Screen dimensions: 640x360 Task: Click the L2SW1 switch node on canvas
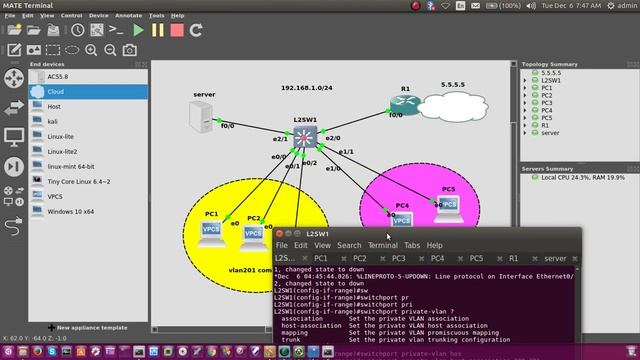click(x=305, y=137)
